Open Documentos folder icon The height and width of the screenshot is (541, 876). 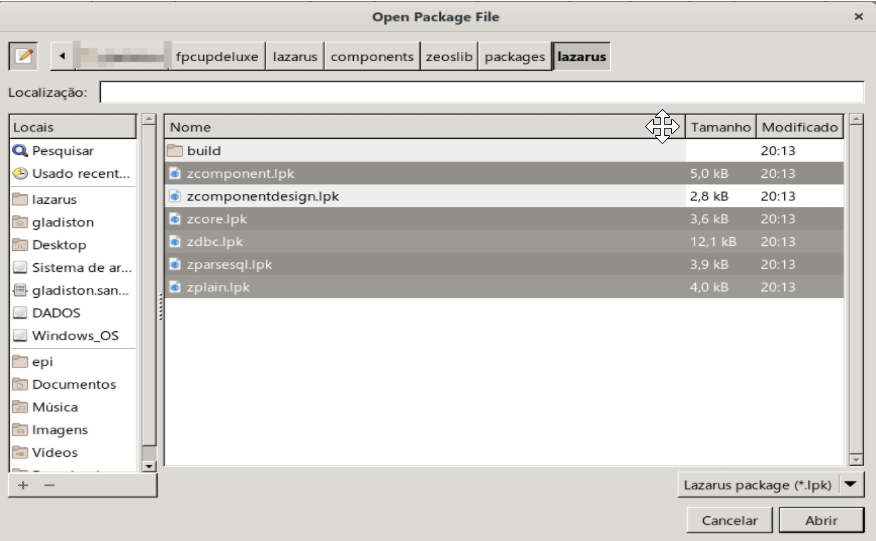(x=20, y=385)
